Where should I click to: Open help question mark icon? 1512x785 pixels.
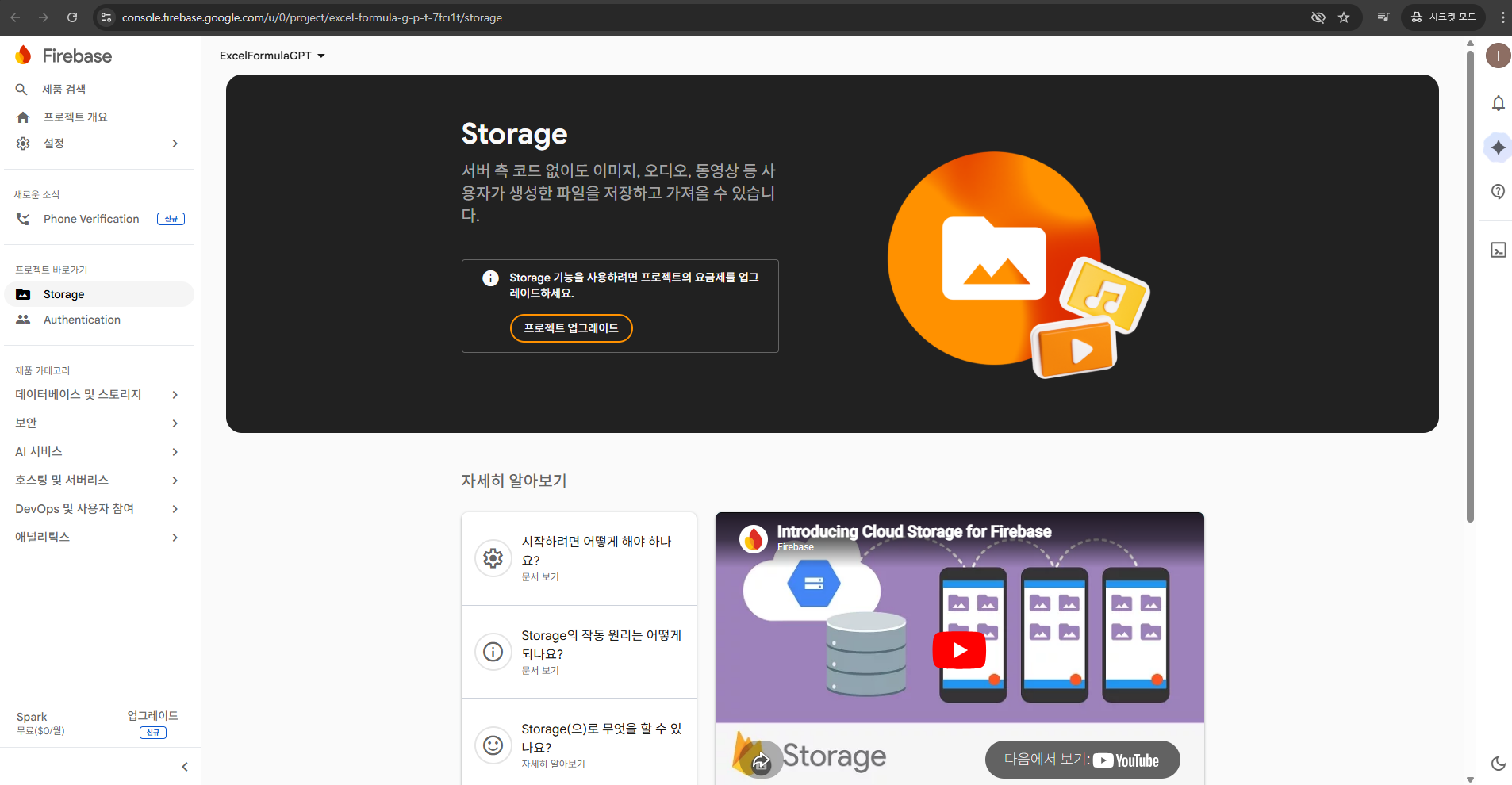coord(1498,191)
